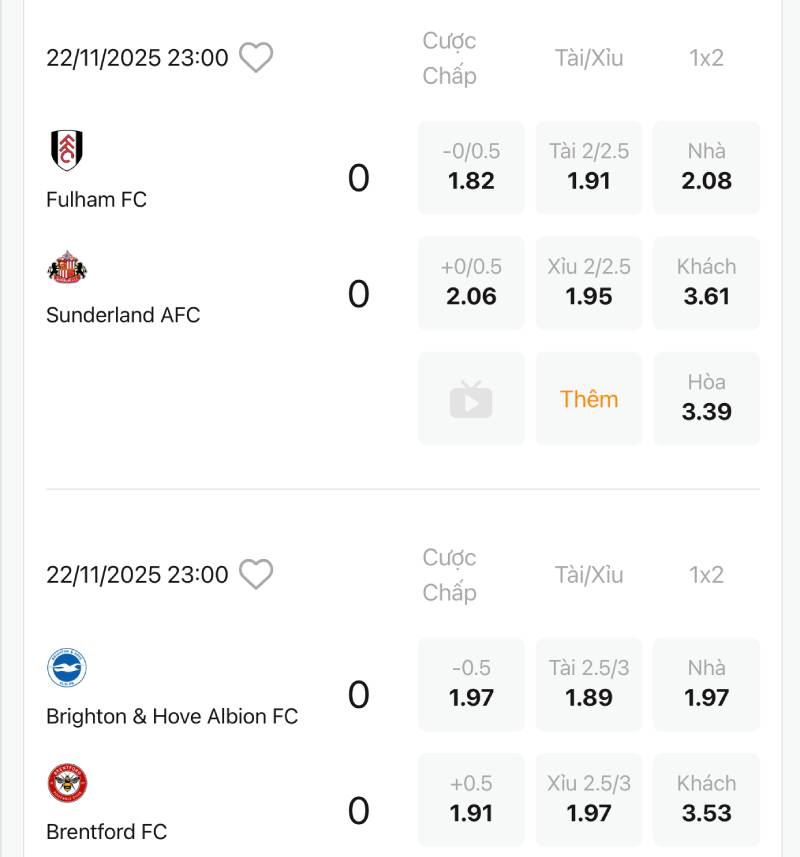Bet on Brentford Khách at 3.53
800x857 pixels.
707,799
